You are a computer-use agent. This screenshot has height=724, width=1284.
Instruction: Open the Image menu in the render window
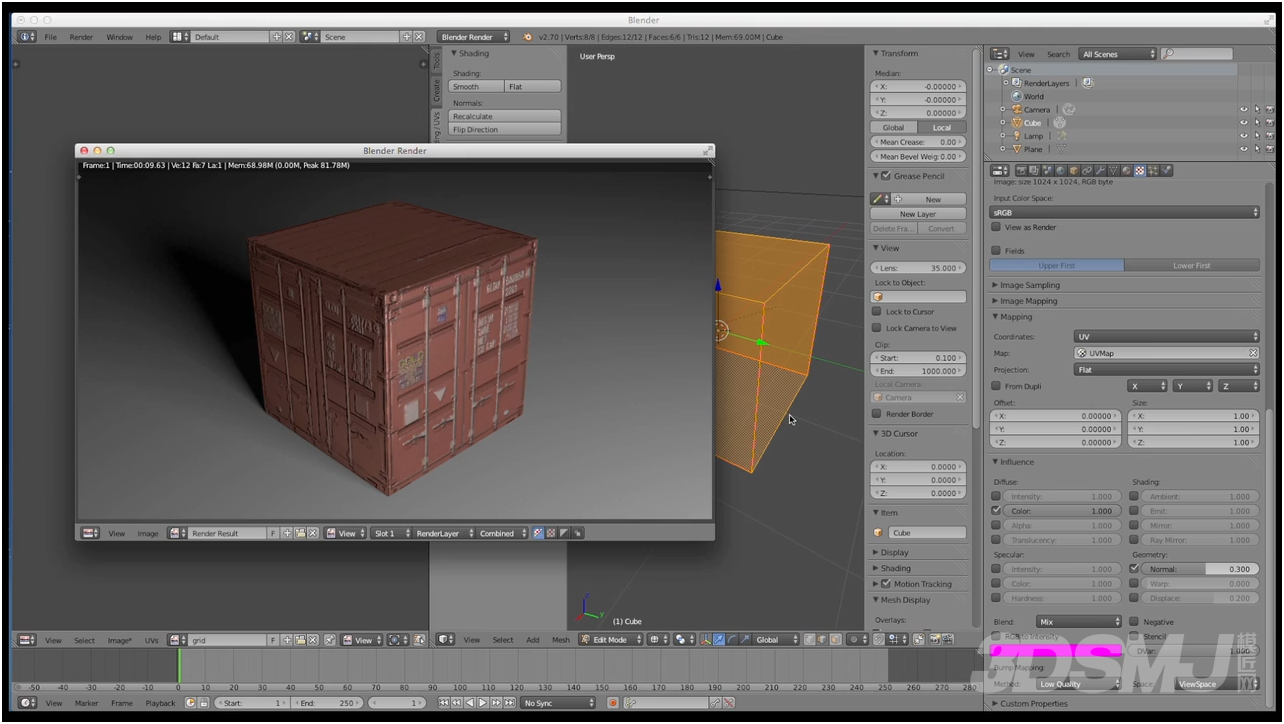[148, 533]
